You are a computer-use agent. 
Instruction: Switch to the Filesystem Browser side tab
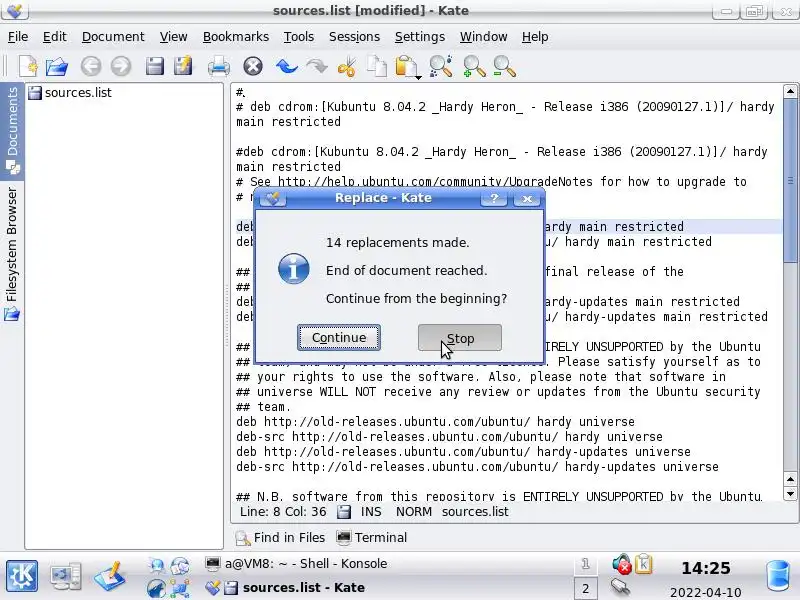pyautogui.click(x=12, y=254)
